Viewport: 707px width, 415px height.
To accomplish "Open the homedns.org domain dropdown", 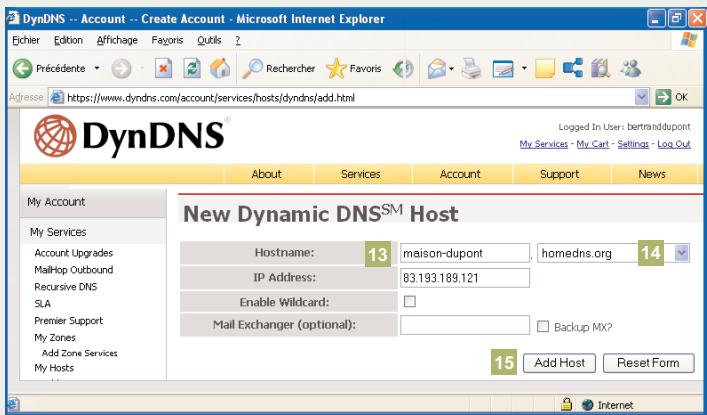I will point(613,253).
